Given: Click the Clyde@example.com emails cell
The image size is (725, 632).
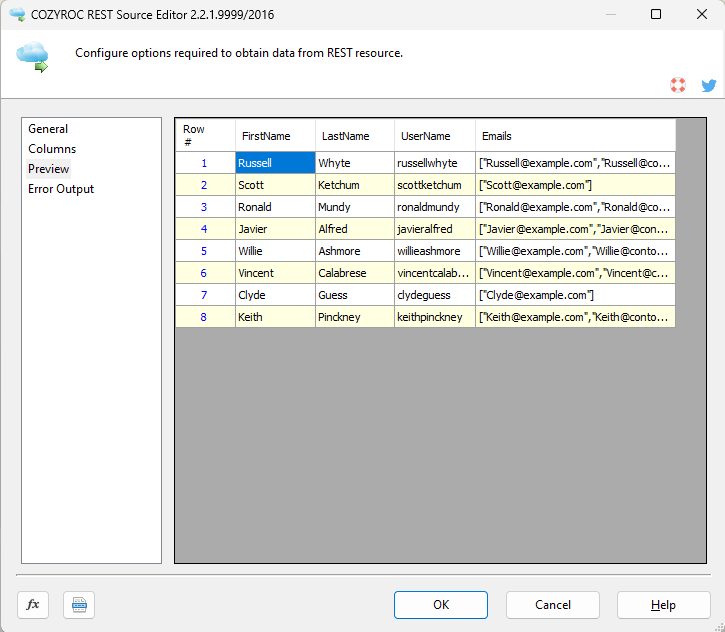Looking at the screenshot, I should pyautogui.click(x=575, y=295).
